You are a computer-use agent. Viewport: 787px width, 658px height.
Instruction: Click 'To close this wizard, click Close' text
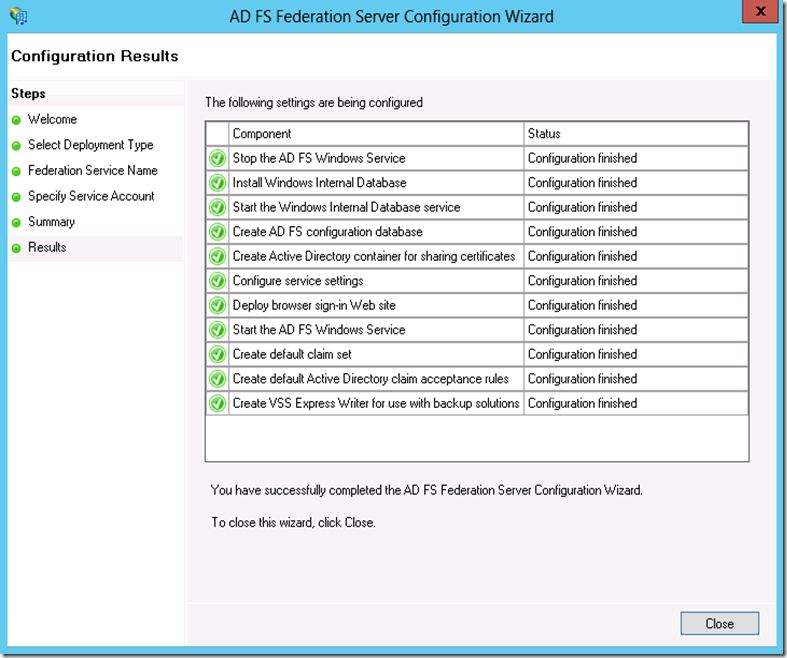click(x=293, y=522)
